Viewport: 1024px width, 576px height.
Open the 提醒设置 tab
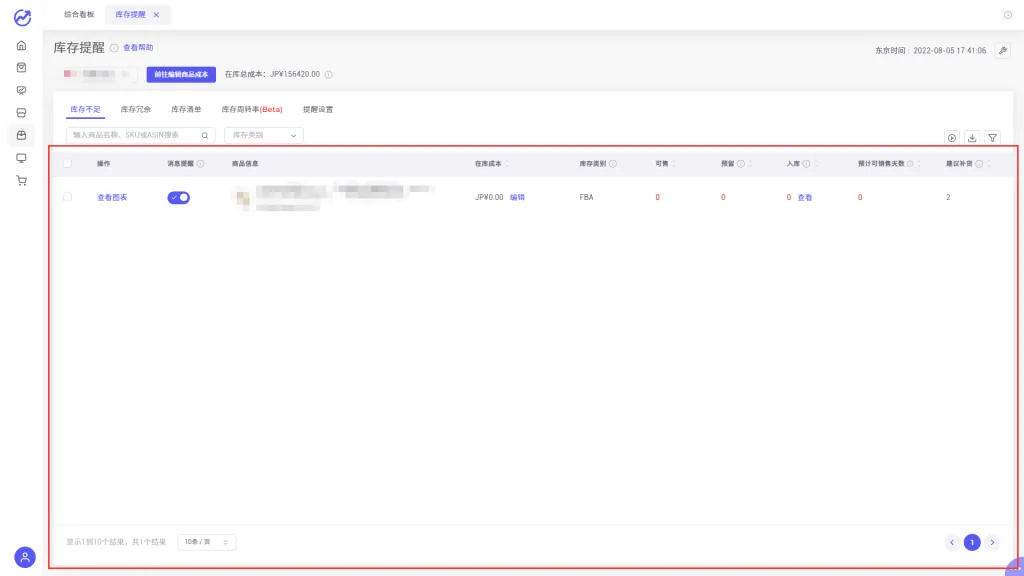(x=318, y=109)
